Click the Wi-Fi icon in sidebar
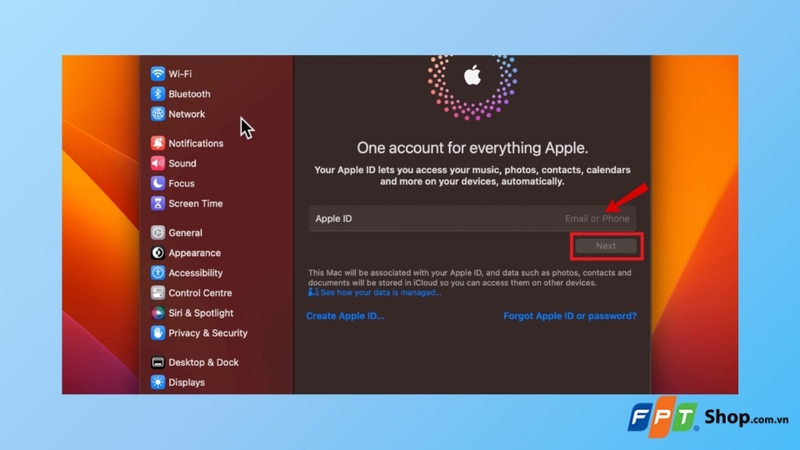 158,73
